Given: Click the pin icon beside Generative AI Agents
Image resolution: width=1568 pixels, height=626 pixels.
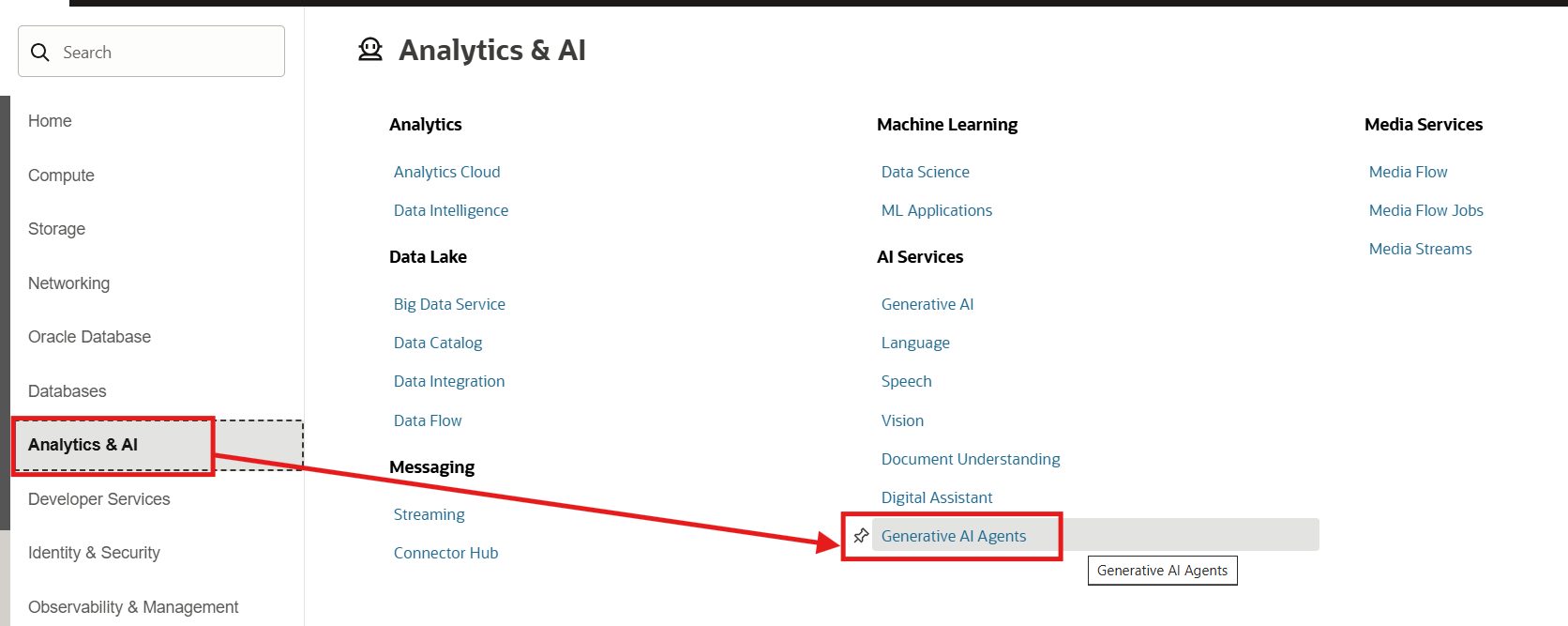Looking at the screenshot, I should 861,536.
